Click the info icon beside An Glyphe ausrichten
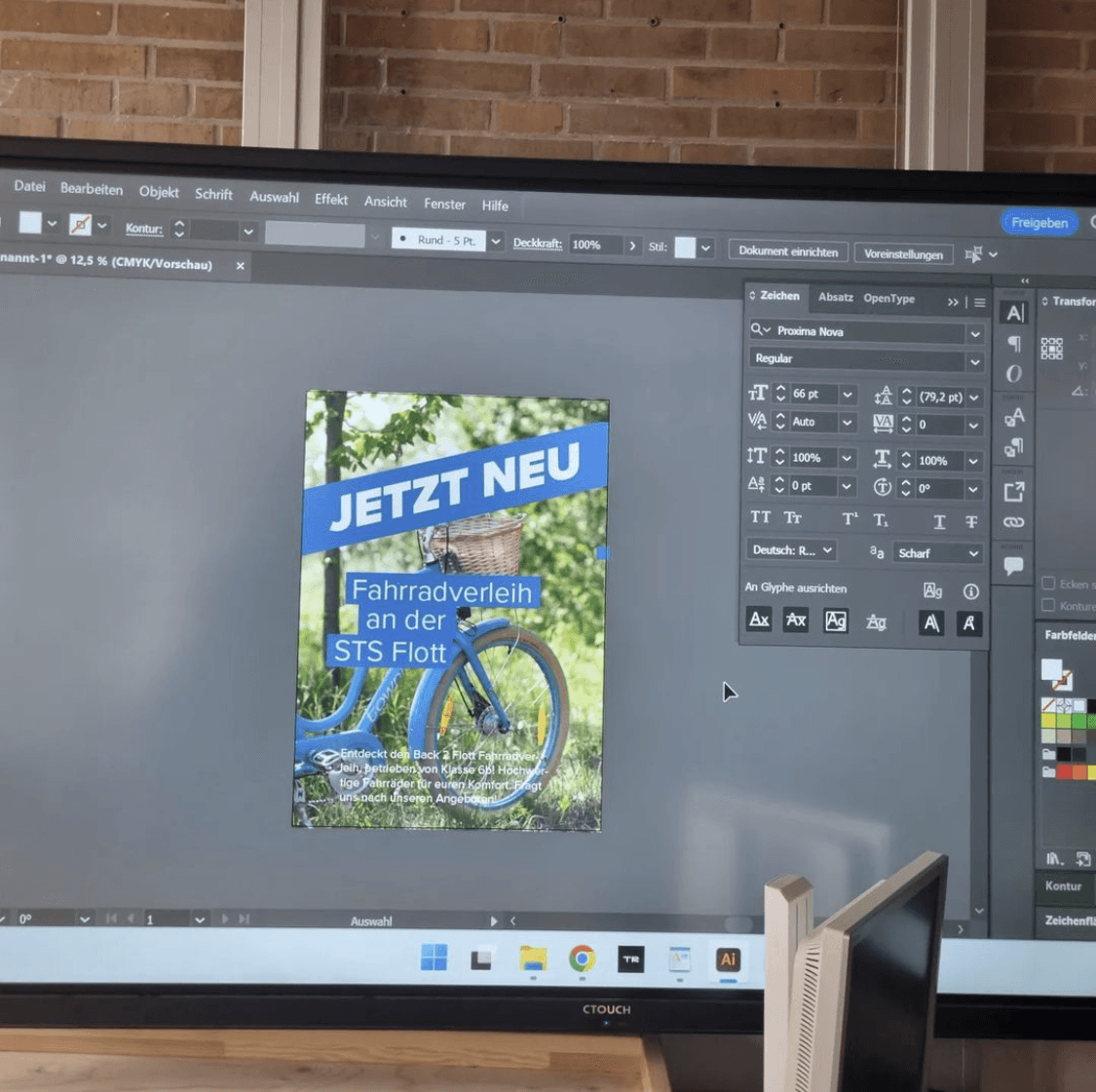This screenshot has height=1092, width=1096. coord(971,591)
